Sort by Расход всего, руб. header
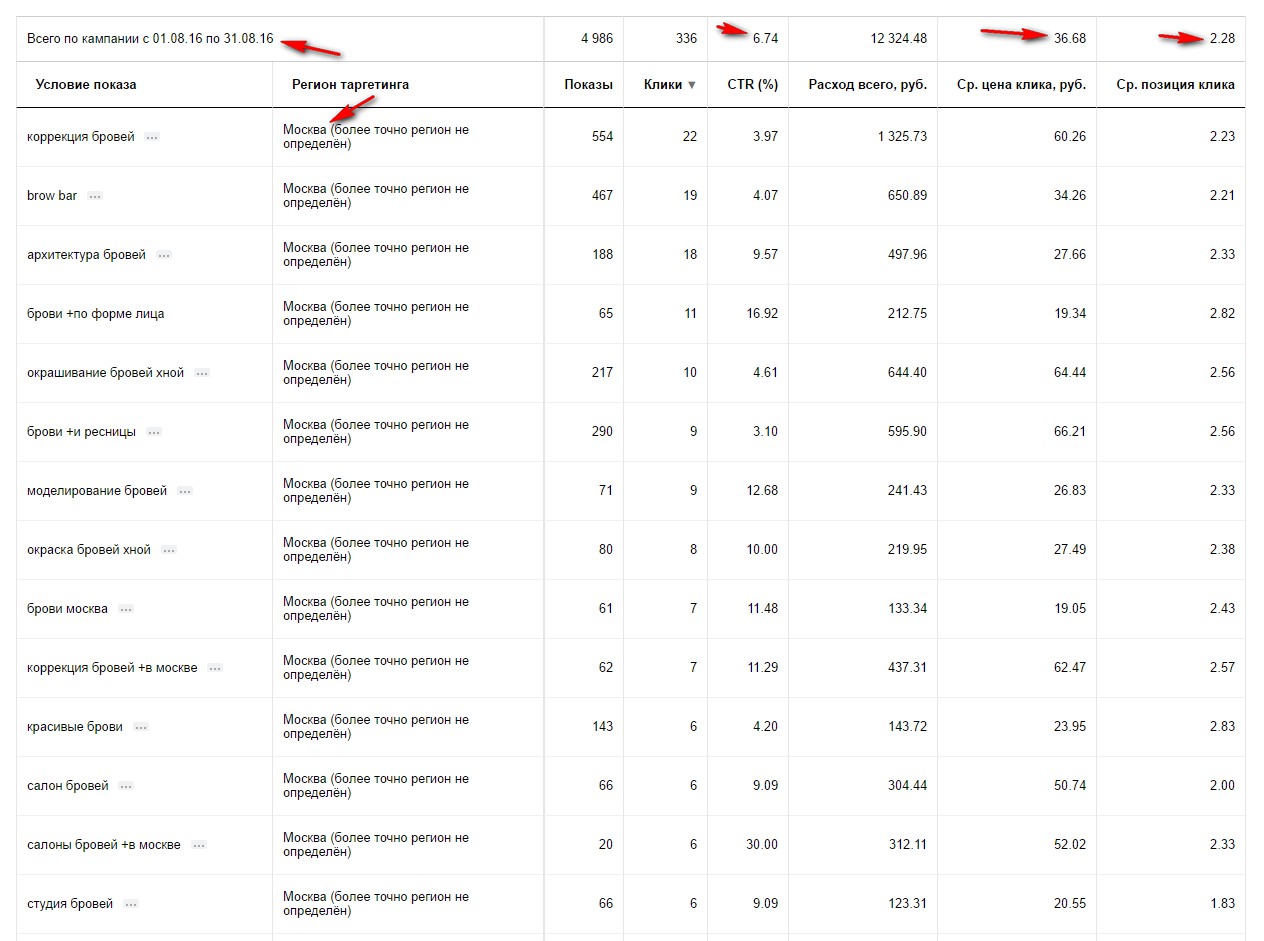The height and width of the screenshot is (941, 1264). (868, 85)
